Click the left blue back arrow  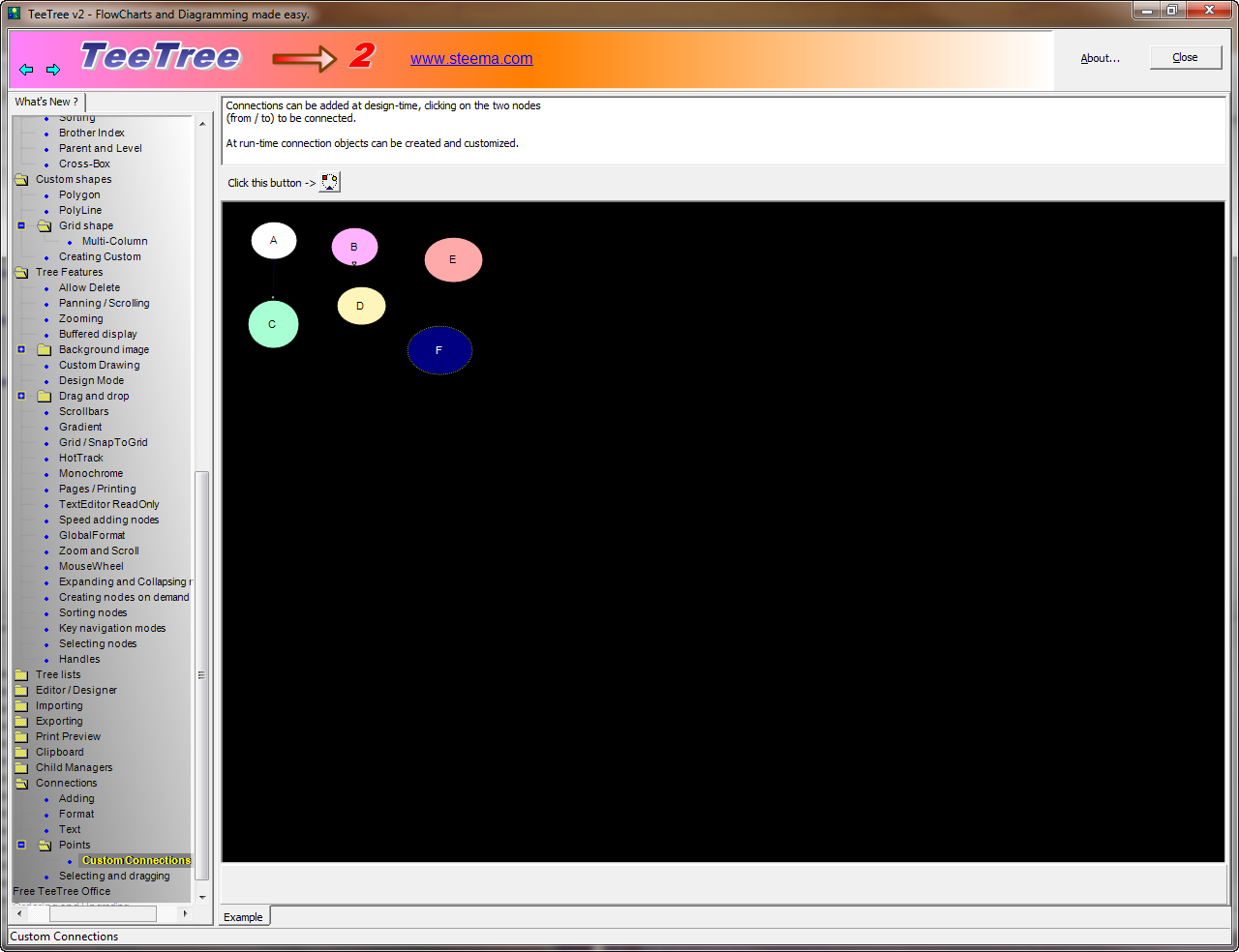[x=26, y=70]
